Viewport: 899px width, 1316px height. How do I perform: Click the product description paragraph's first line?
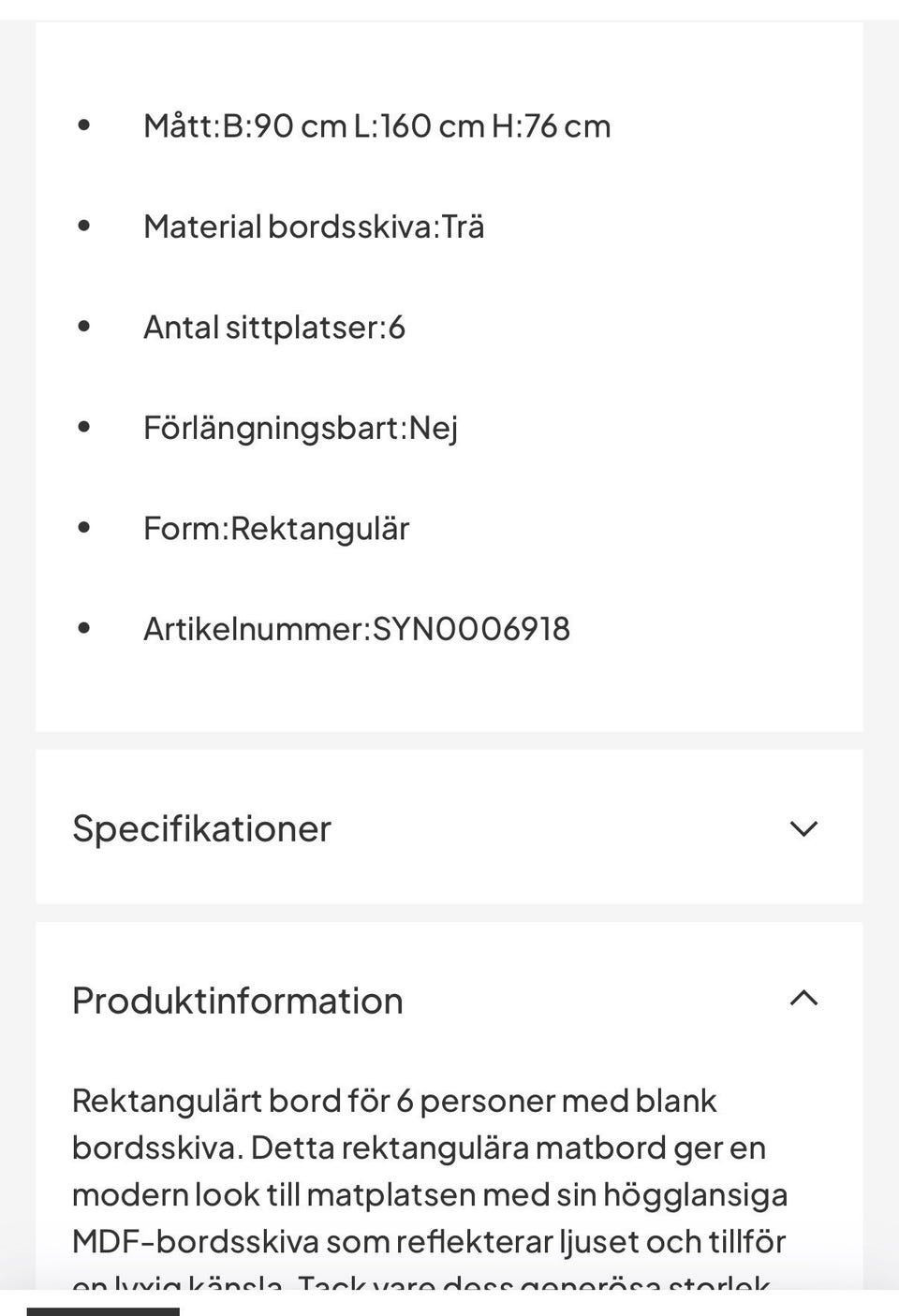click(394, 1101)
